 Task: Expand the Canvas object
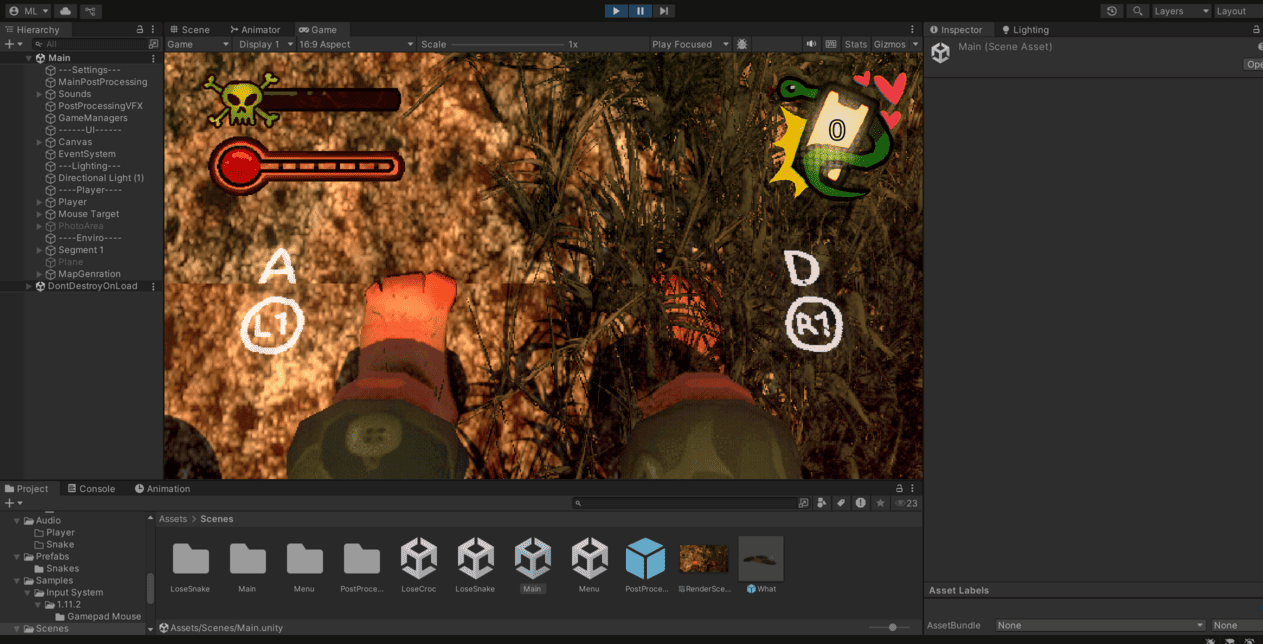click(x=39, y=142)
